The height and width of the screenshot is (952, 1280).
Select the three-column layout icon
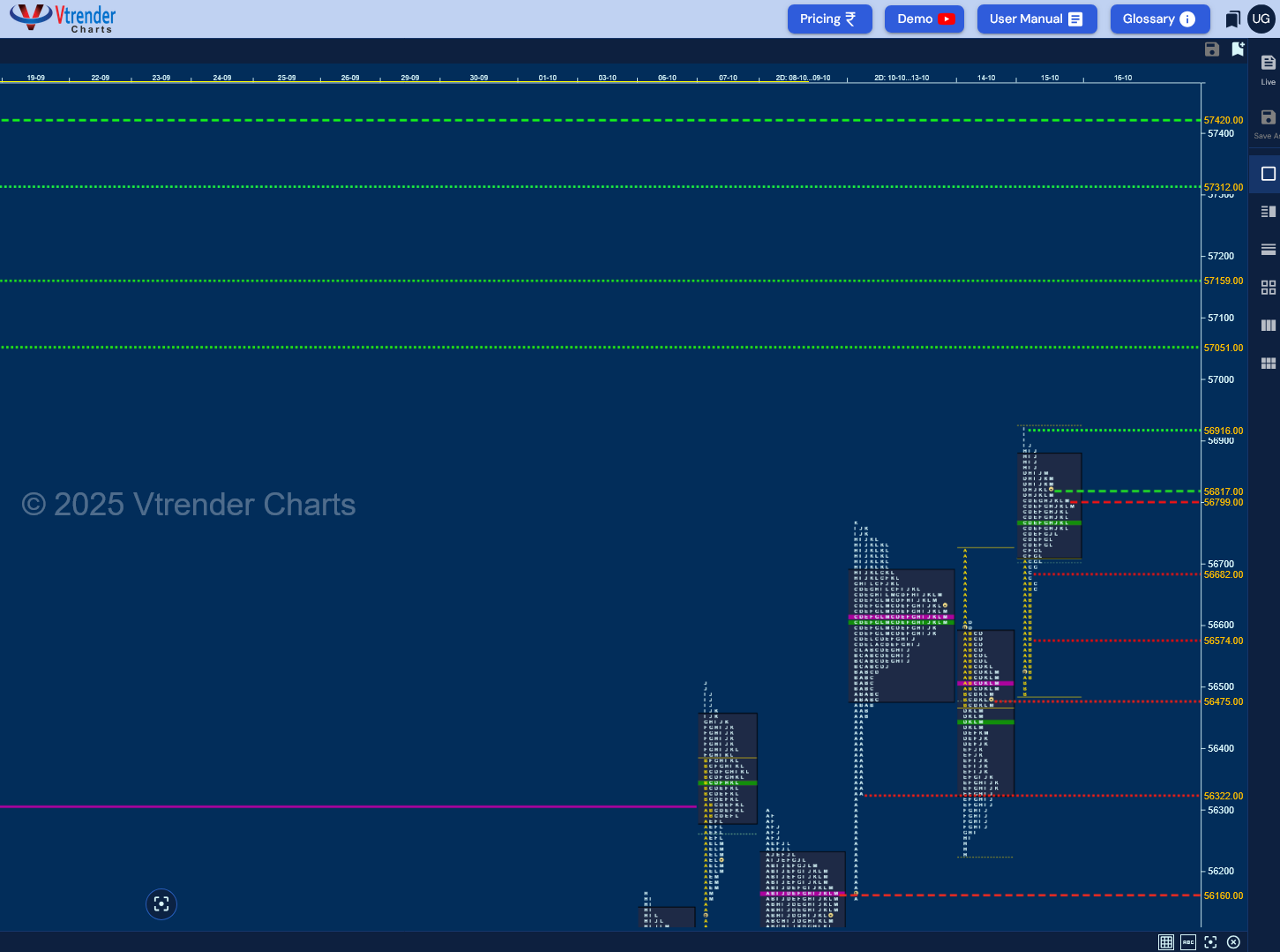pyautogui.click(x=1269, y=326)
